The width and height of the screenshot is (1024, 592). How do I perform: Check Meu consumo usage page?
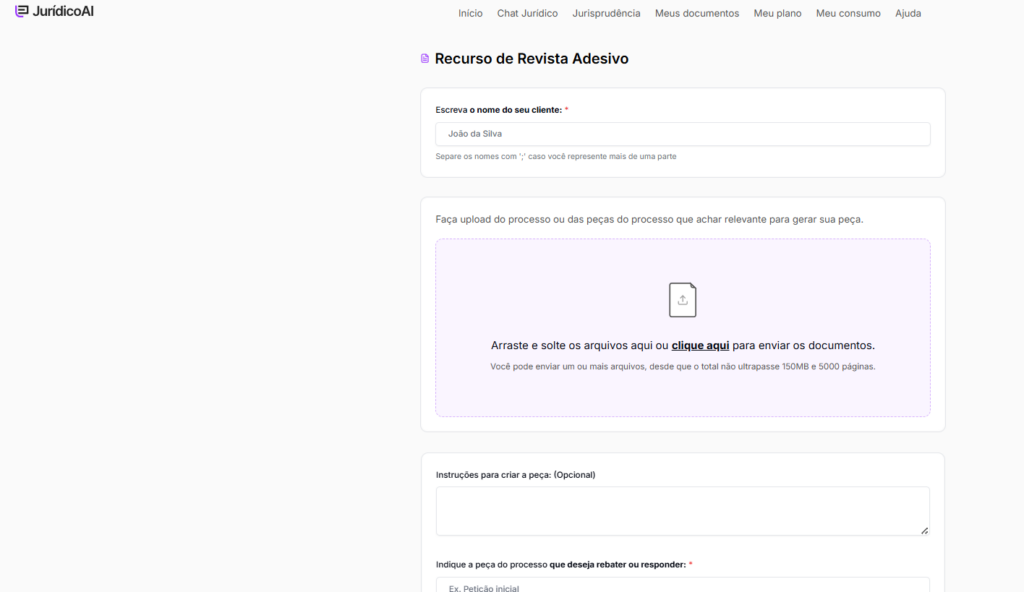(x=847, y=13)
